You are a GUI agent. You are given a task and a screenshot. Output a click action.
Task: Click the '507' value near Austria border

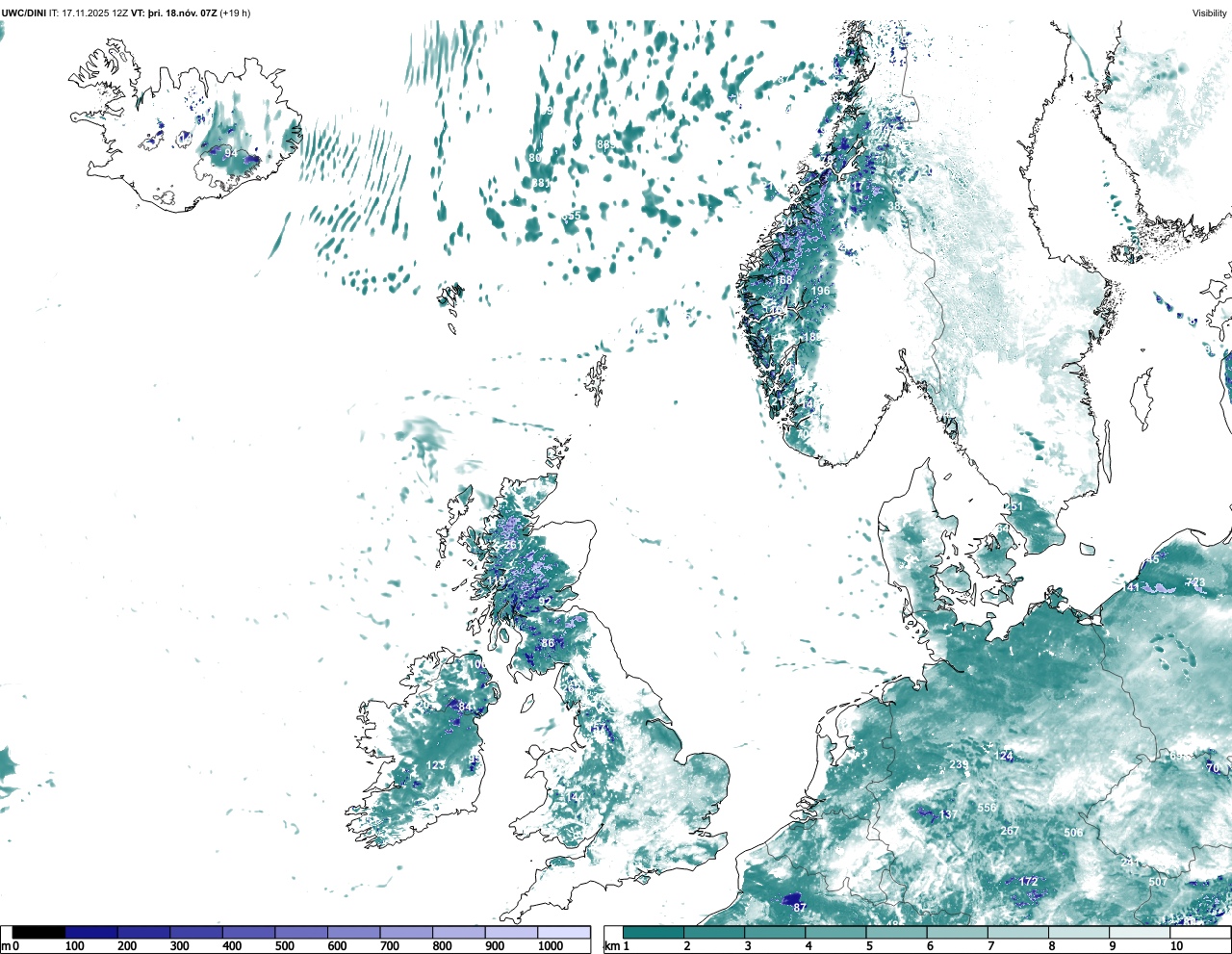[x=1158, y=882]
